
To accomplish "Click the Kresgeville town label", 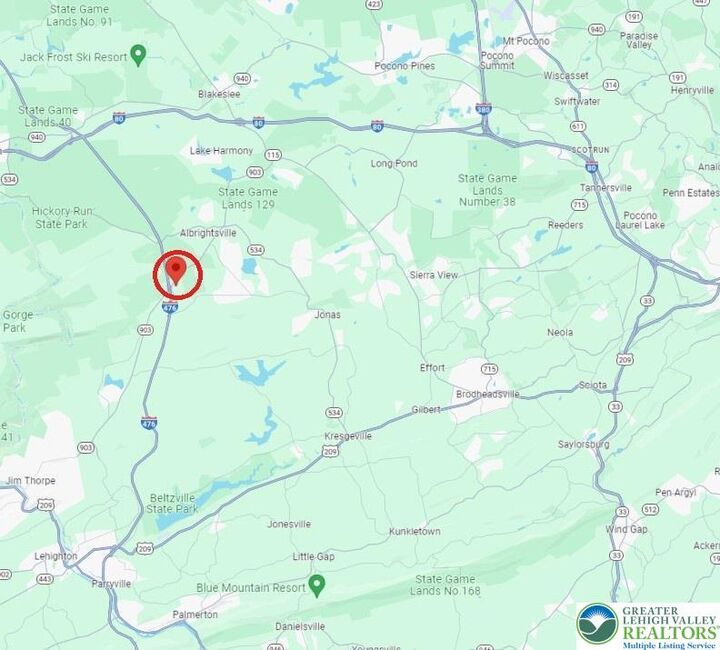I will coord(348,436).
